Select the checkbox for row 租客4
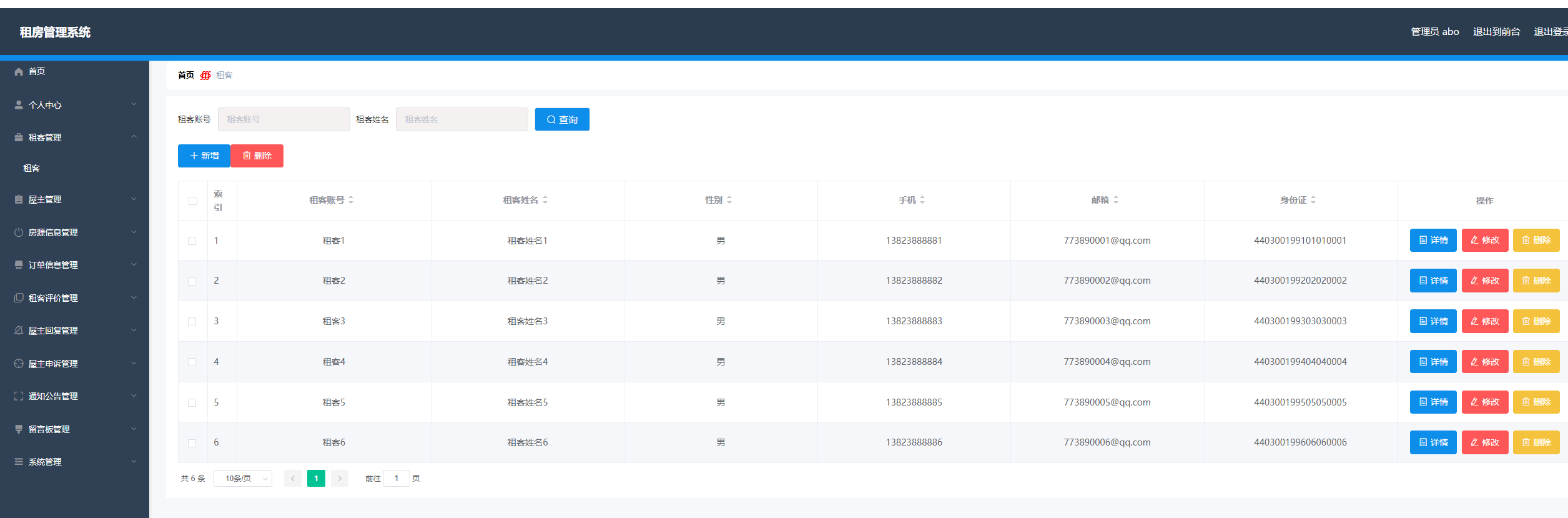Image resolution: width=1568 pixels, height=518 pixels. click(x=192, y=362)
